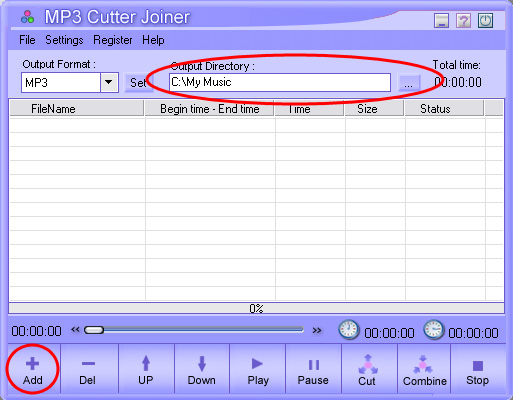Click Begin time - End time column header
The width and height of the screenshot is (513, 400).
tap(209, 109)
